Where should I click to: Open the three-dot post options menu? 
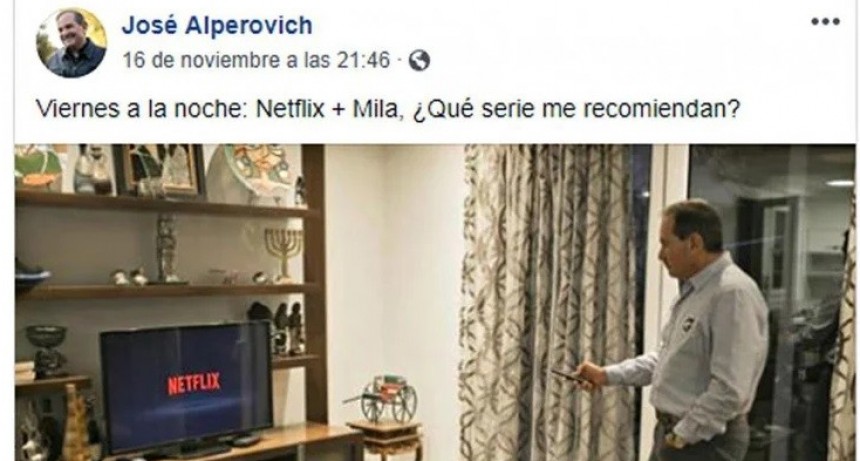825,22
